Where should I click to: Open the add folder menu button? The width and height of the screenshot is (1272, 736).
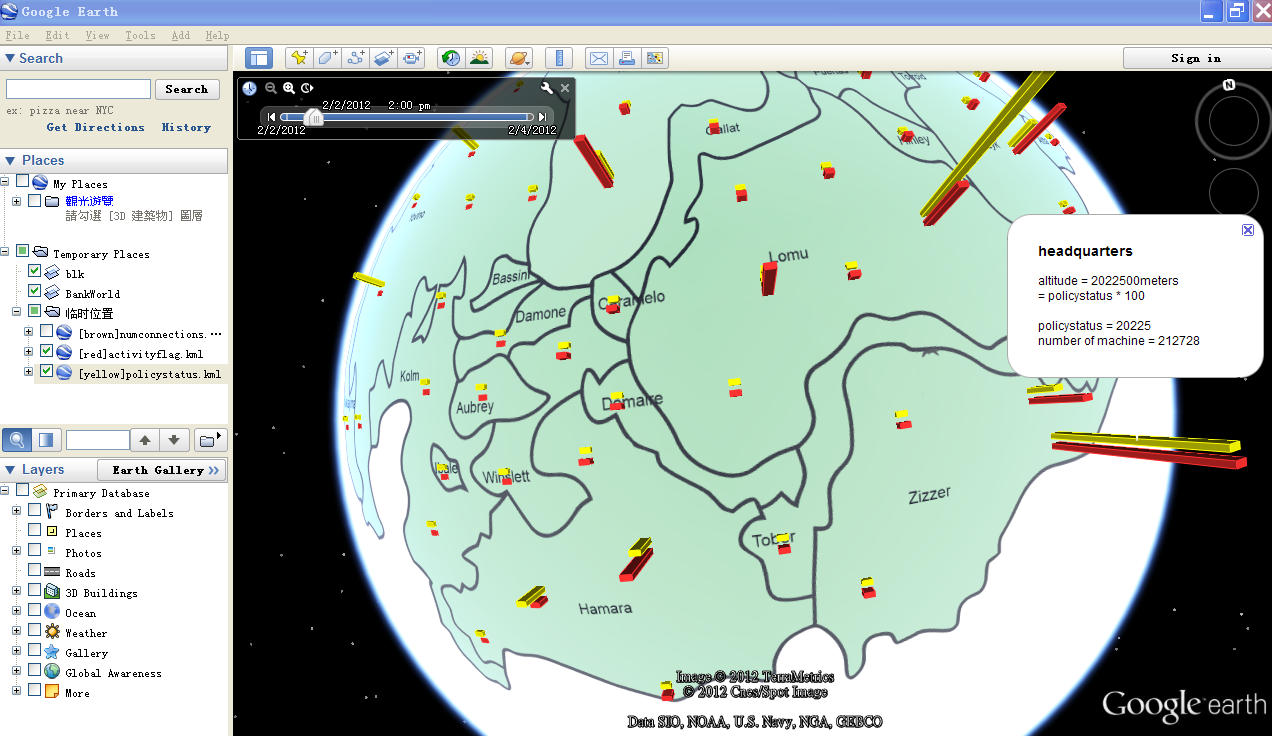coord(210,440)
